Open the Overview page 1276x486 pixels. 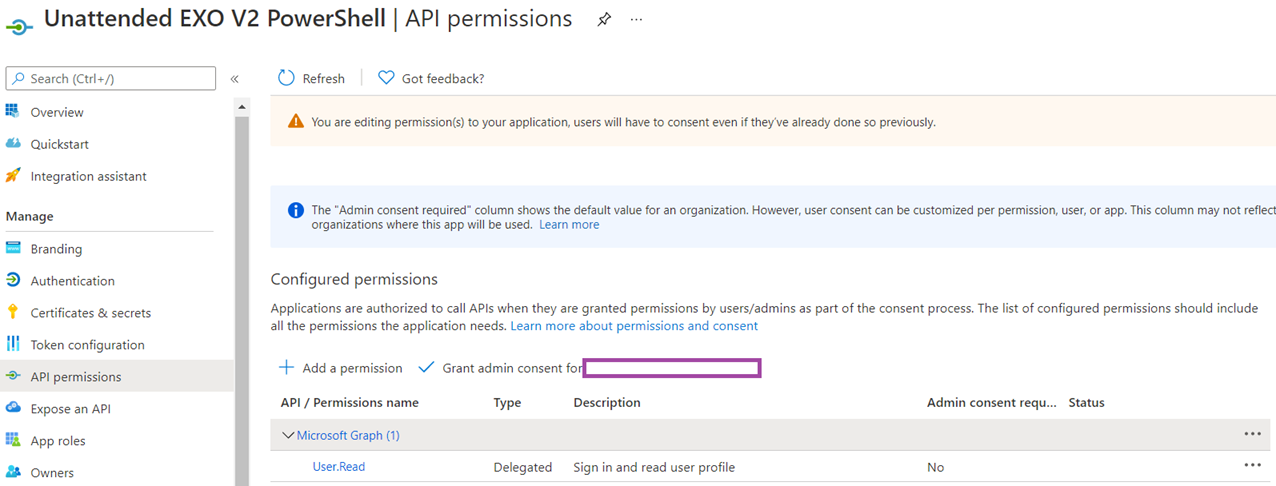tap(57, 112)
